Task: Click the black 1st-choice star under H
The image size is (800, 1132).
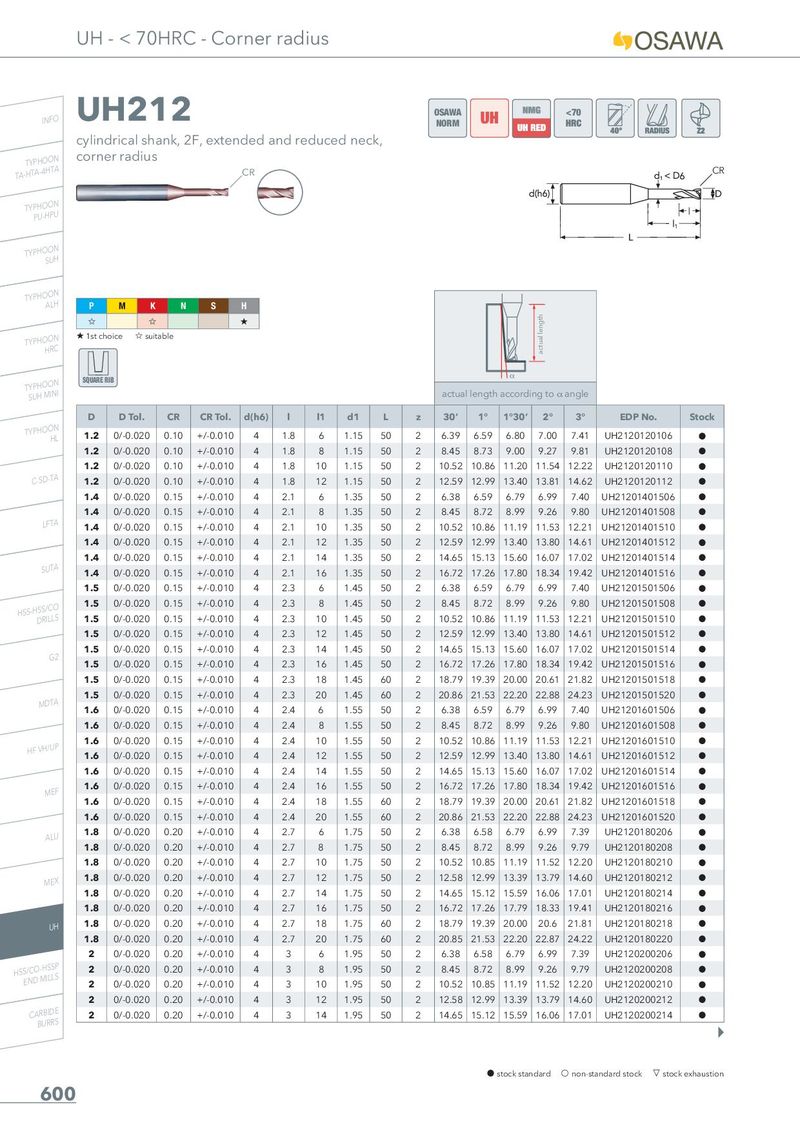Action: 244,321
